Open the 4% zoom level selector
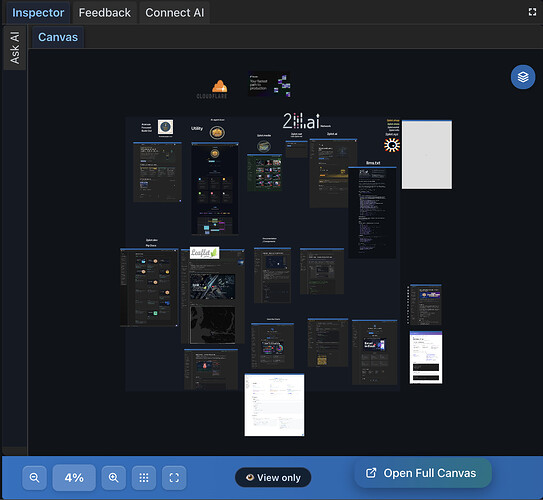This screenshot has width=543, height=500. pos(74,478)
